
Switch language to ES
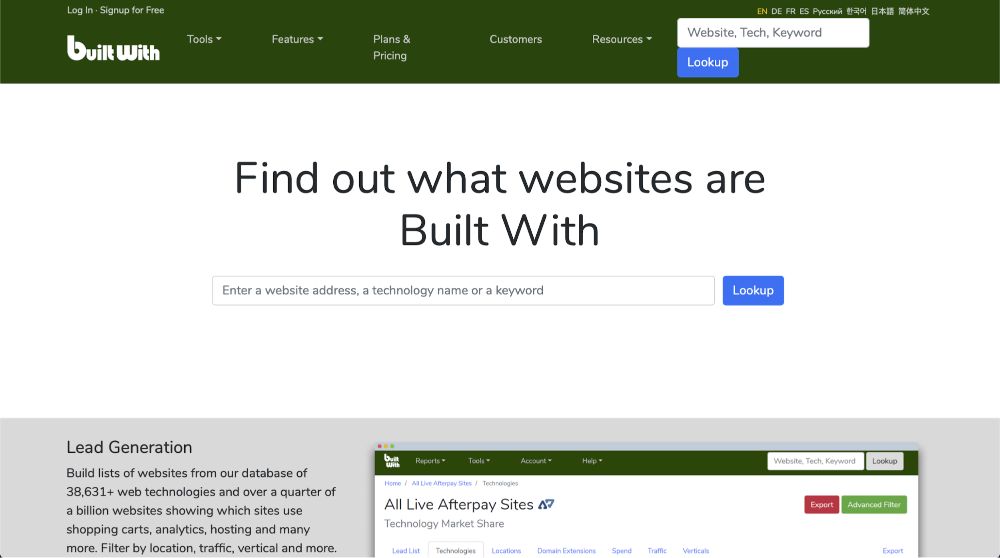click(x=804, y=11)
